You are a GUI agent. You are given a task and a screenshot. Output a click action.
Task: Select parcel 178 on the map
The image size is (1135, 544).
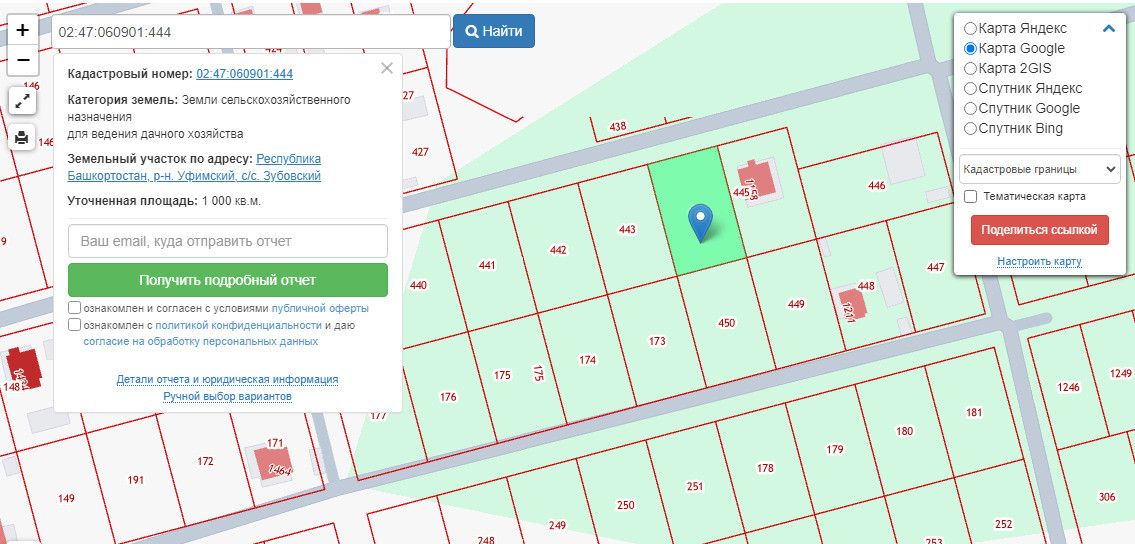765,468
